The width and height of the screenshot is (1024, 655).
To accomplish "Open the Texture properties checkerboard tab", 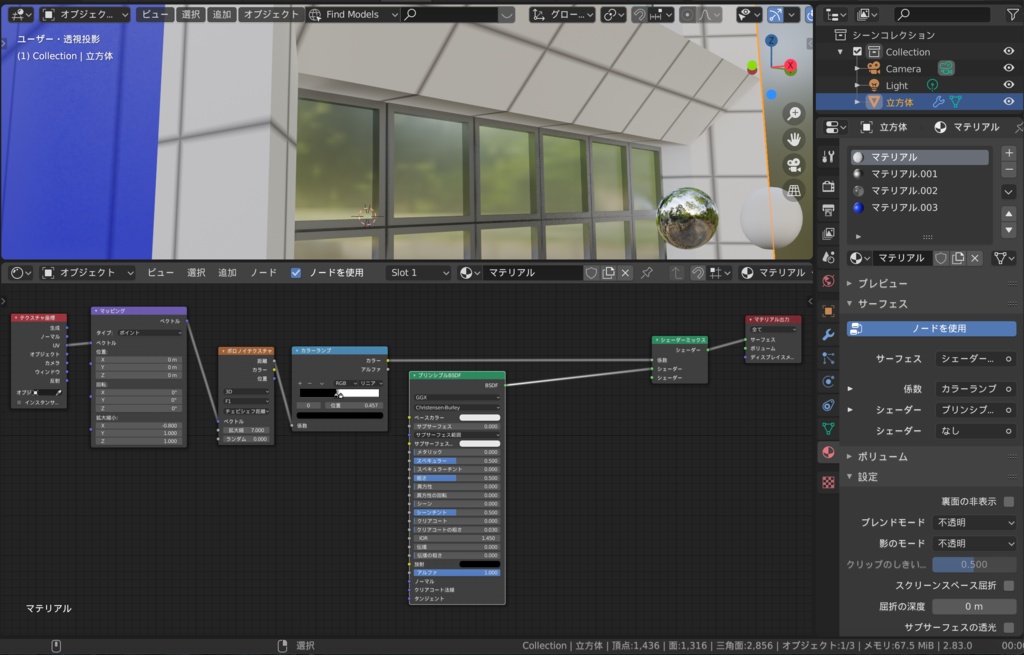I will point(828,482).
